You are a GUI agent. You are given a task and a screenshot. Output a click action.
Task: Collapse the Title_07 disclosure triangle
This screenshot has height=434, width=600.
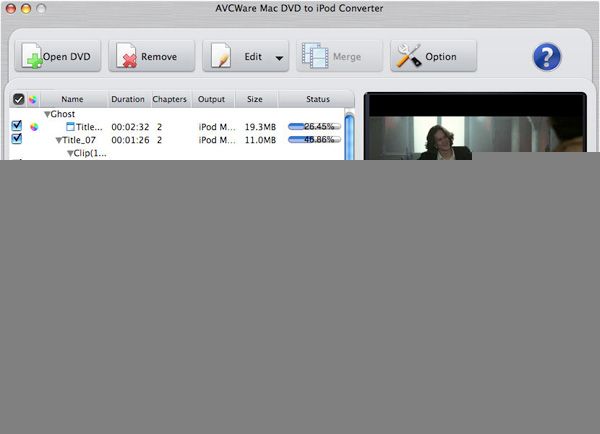(x=59, y=140)
